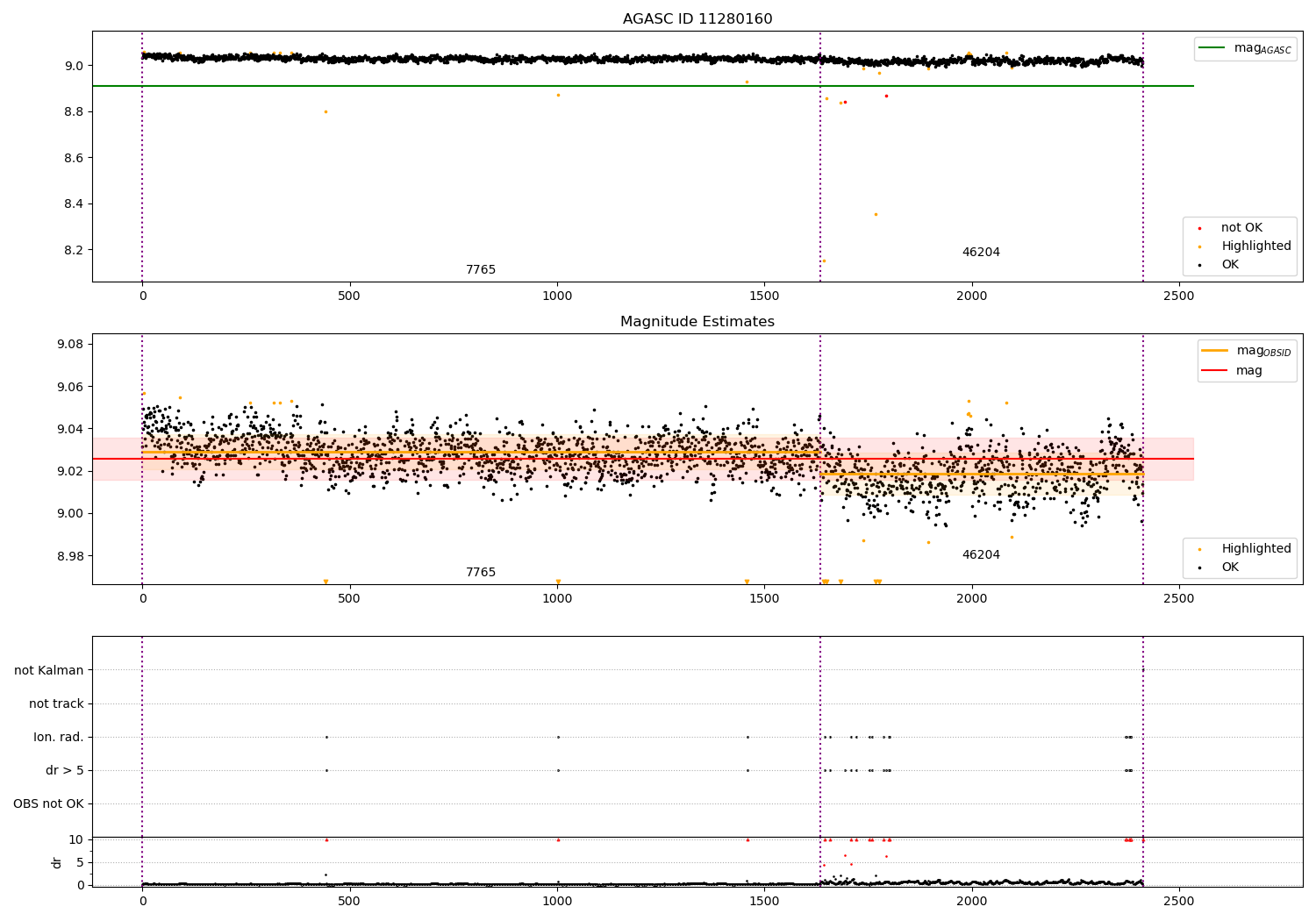Click '7765' label in Magnitude Estimates plot
1316x921 pixels.
pyautogui.click(x=481, y=573)
